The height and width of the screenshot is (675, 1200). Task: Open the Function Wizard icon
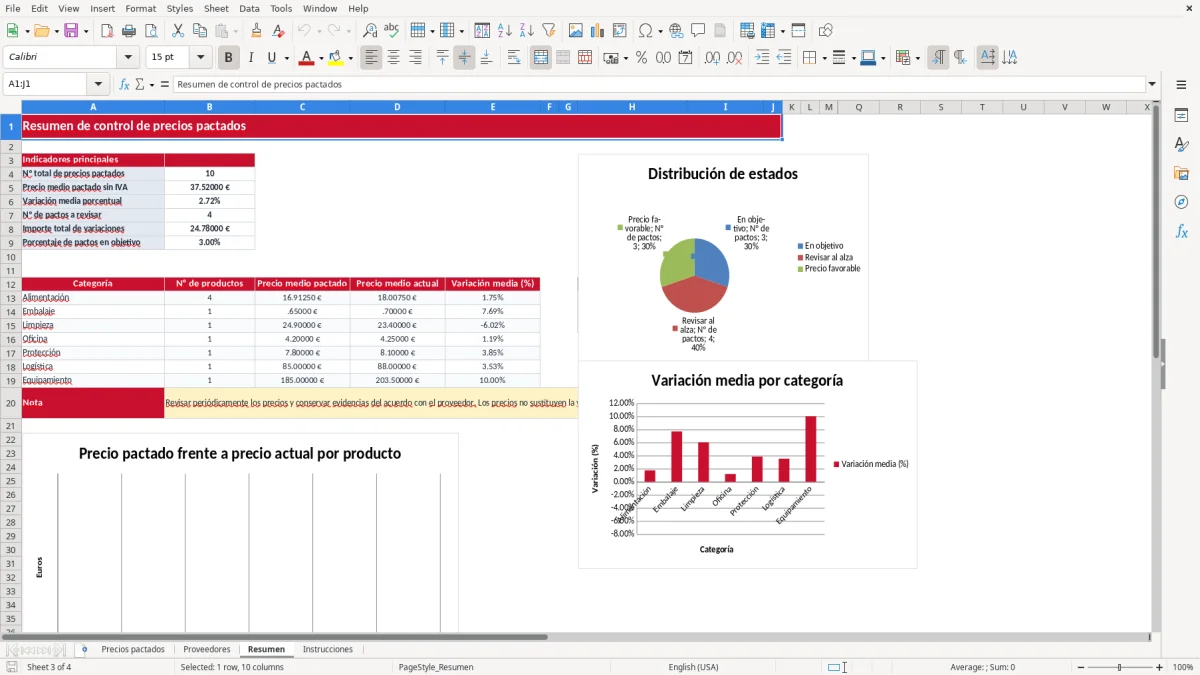point(125,85)
